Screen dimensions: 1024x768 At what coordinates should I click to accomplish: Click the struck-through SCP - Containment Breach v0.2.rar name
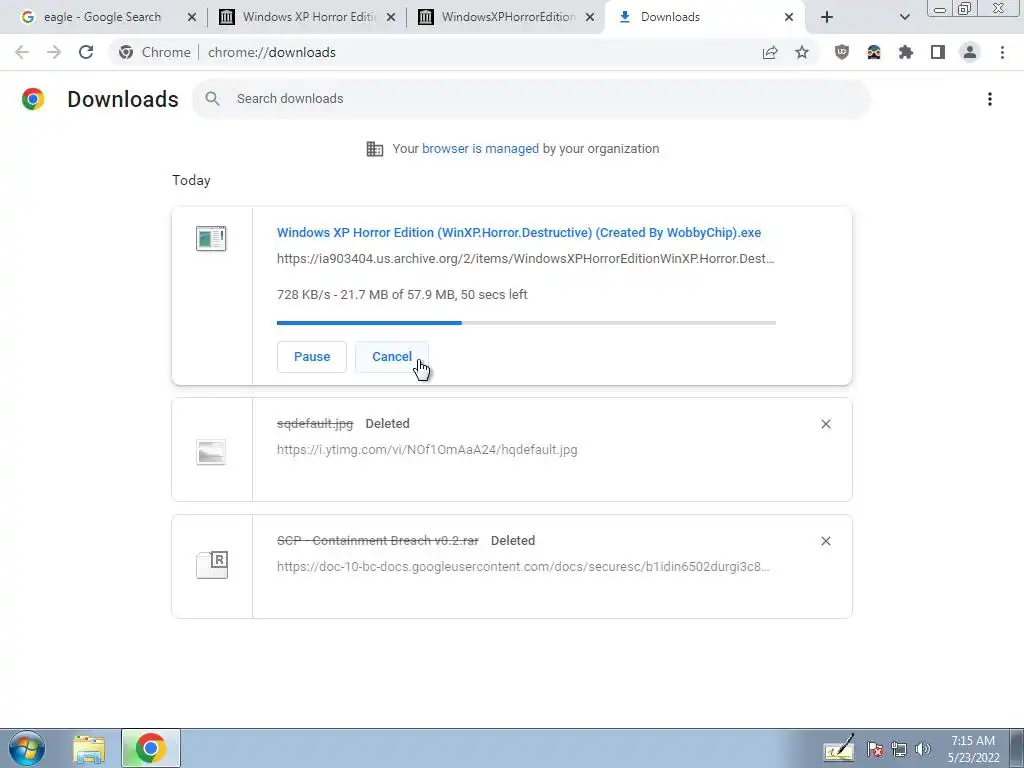click(x=377, y=541)
